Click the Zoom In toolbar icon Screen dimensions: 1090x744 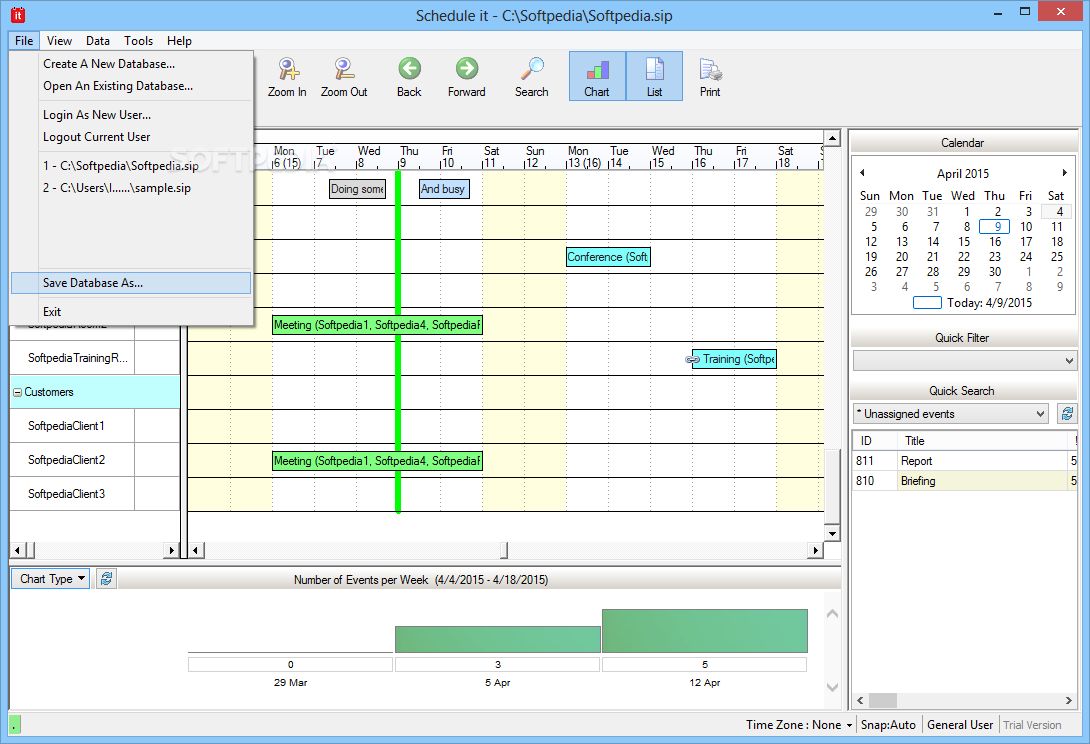coord(287,77)
